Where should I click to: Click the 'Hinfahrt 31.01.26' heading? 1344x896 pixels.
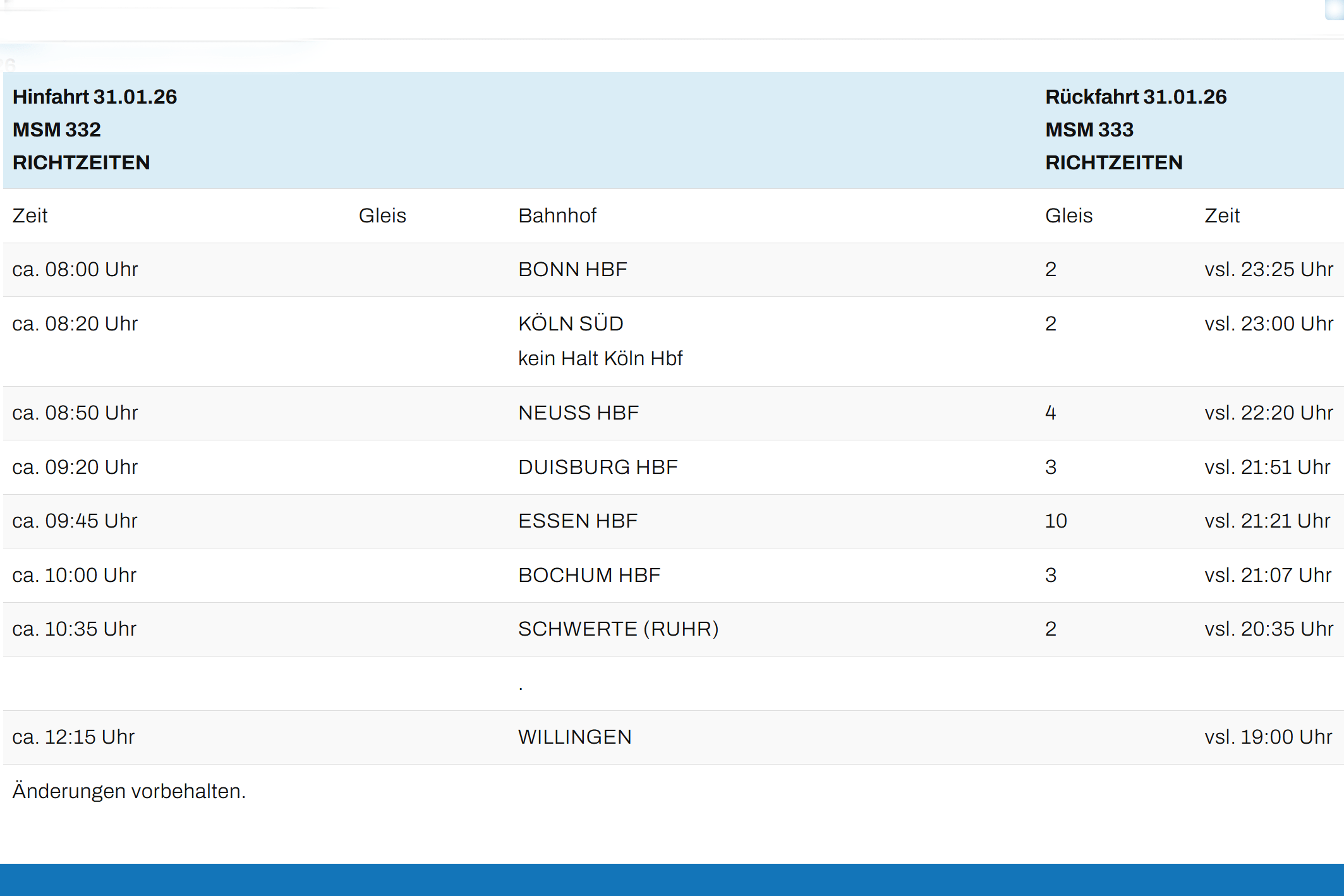95,97
